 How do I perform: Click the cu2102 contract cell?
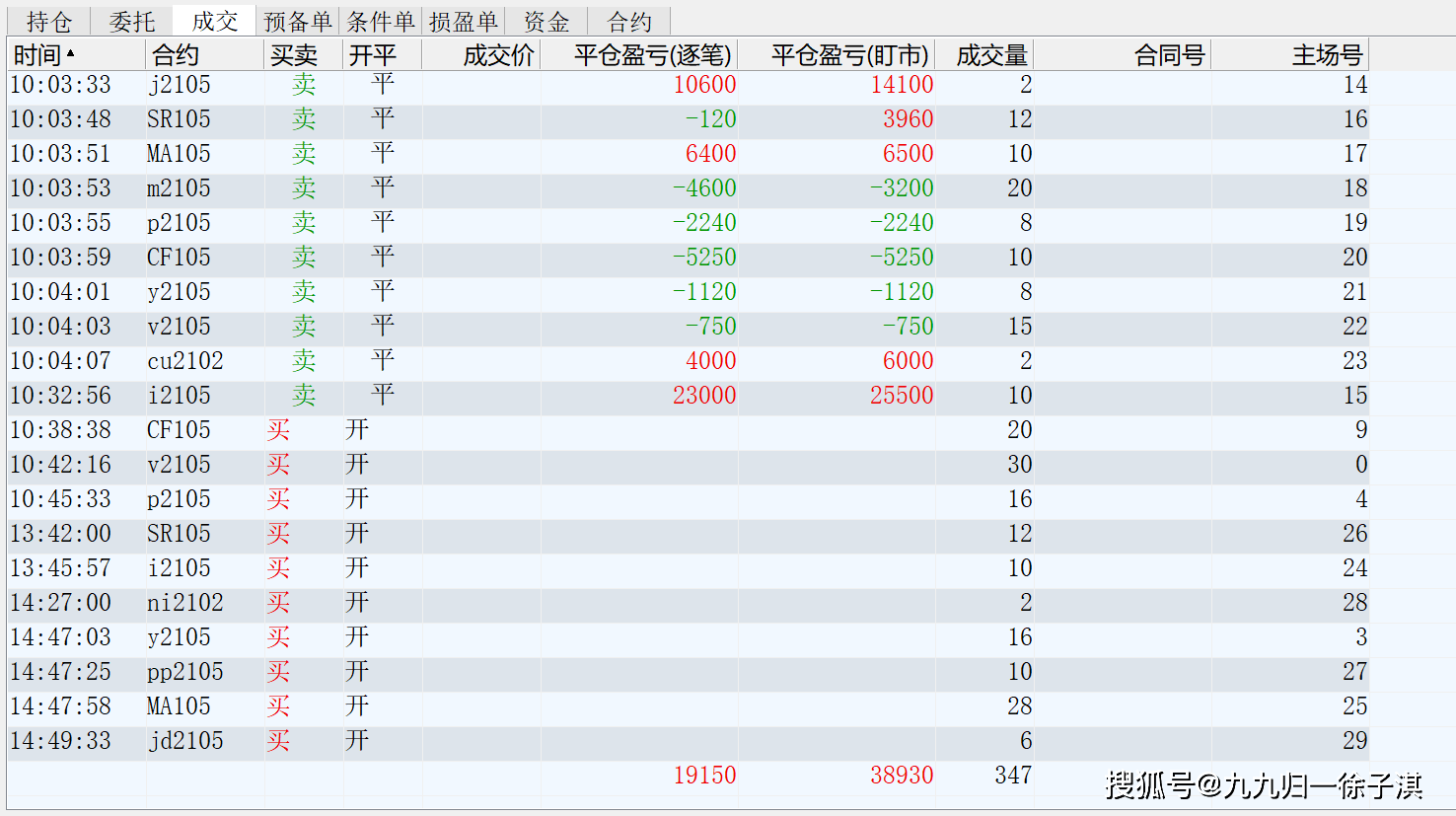[x=185, y=361]
